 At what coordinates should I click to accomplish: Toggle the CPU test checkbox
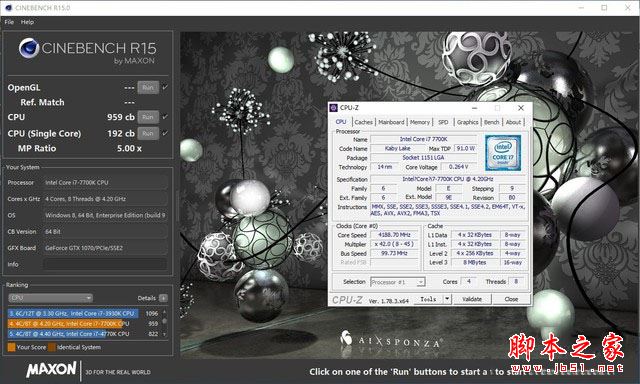[165, 117]
